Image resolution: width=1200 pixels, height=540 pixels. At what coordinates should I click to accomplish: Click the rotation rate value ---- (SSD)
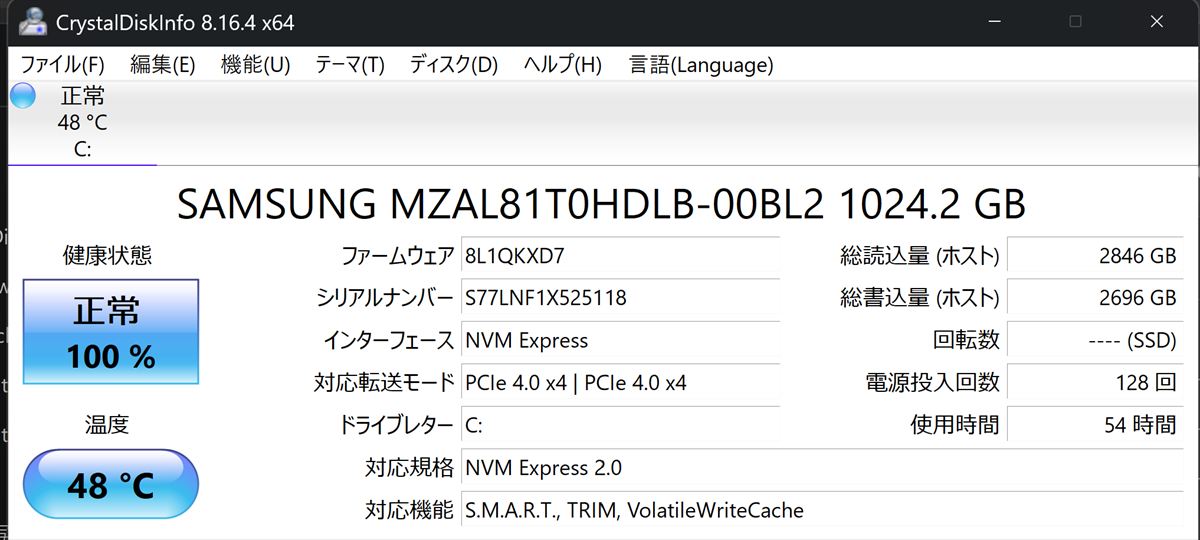pos(1096,340)
